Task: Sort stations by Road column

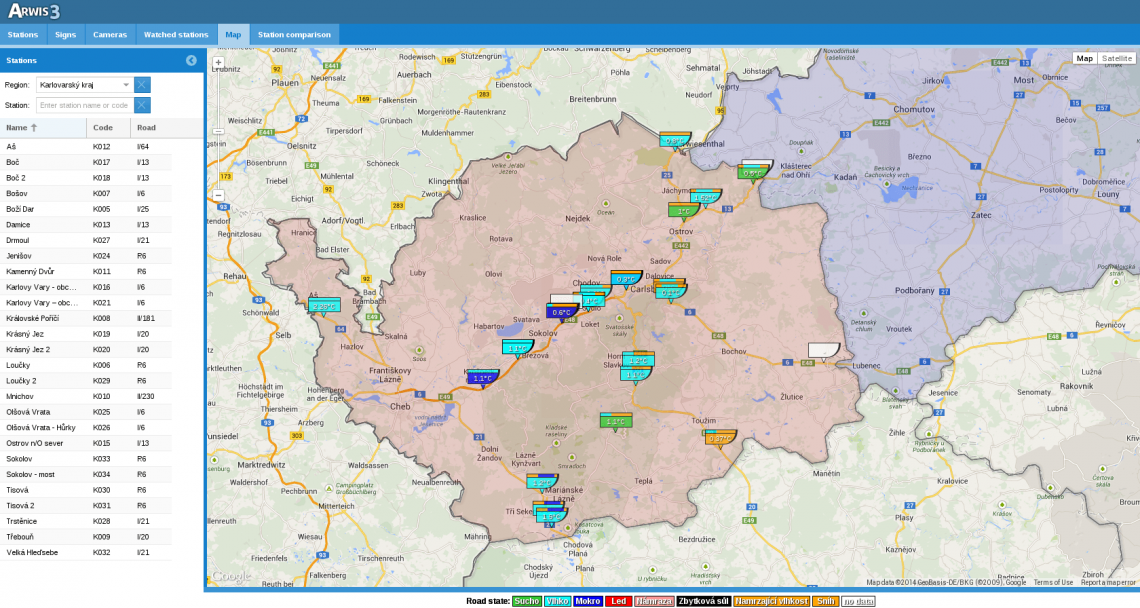Action: (166, 128)
